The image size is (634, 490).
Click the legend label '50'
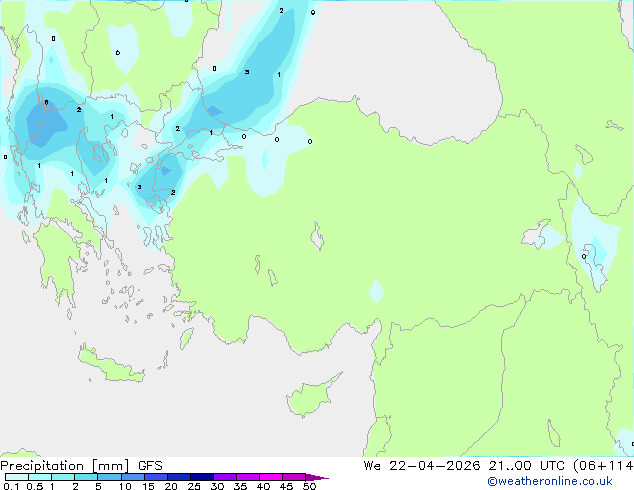click(x=309, y=486)
